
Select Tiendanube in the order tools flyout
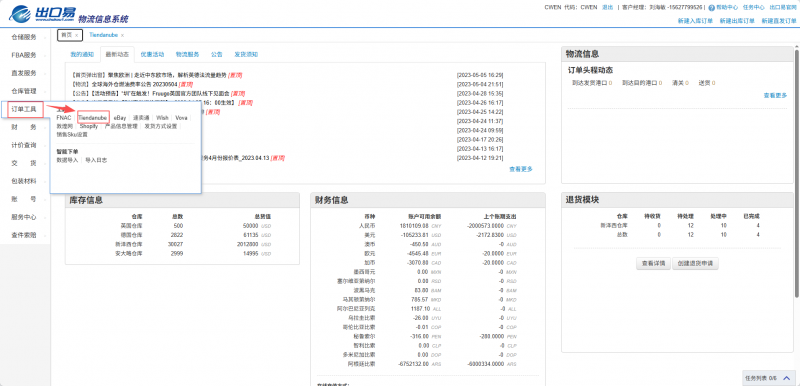[x=93, y=118]
